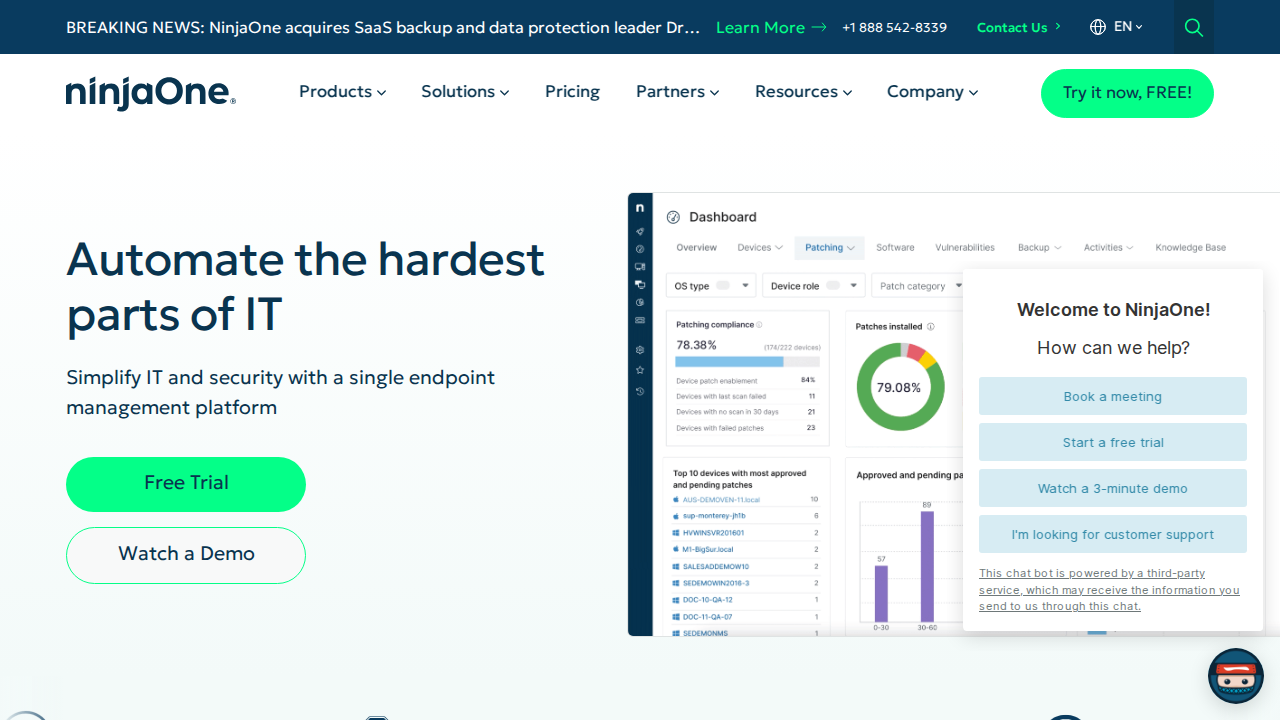
Task: Click the Watch a Demo button
Action: [186, 555]
